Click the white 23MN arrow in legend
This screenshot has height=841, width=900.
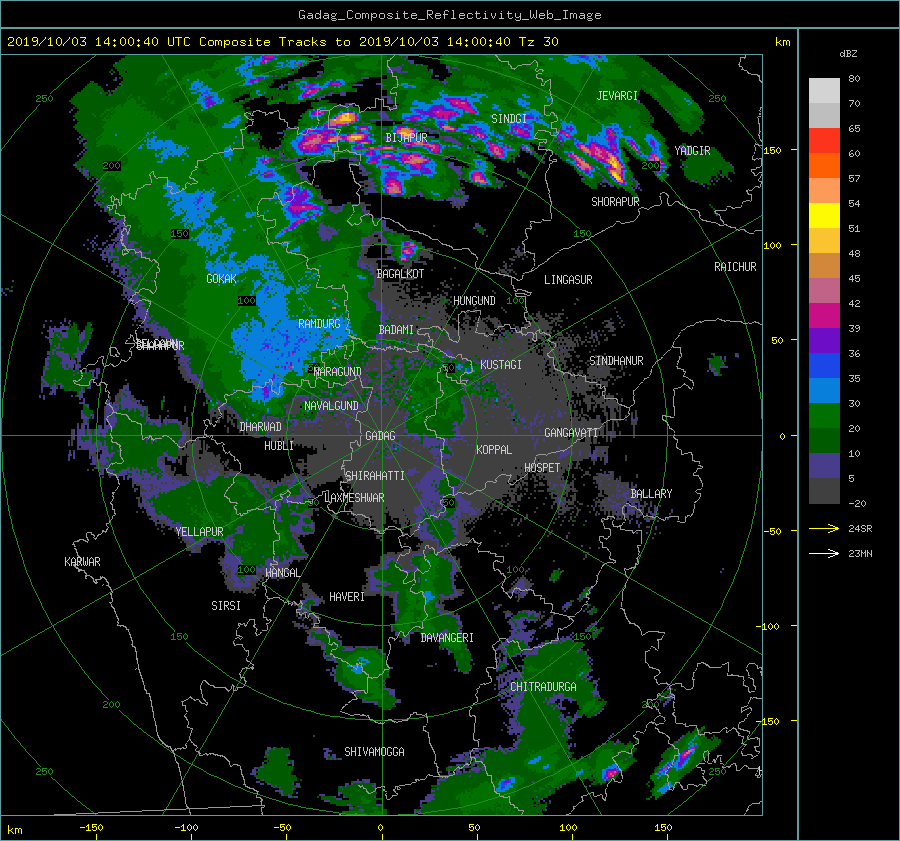pos(824,554)
